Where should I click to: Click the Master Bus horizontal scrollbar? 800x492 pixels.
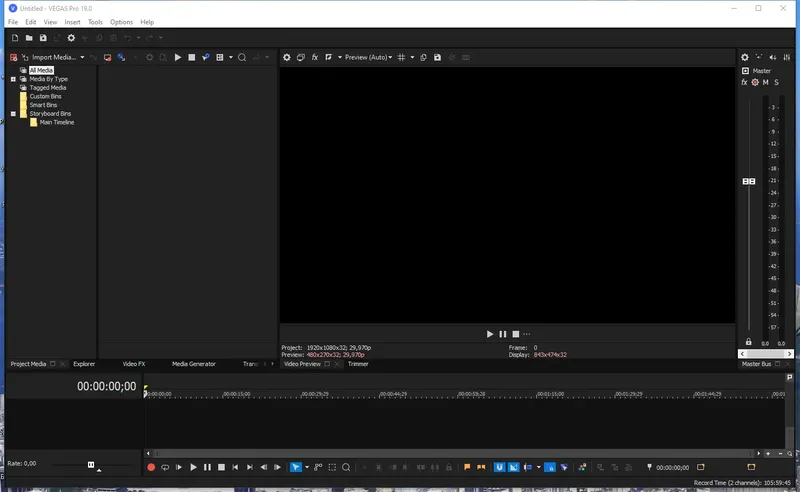pos(765,354)
